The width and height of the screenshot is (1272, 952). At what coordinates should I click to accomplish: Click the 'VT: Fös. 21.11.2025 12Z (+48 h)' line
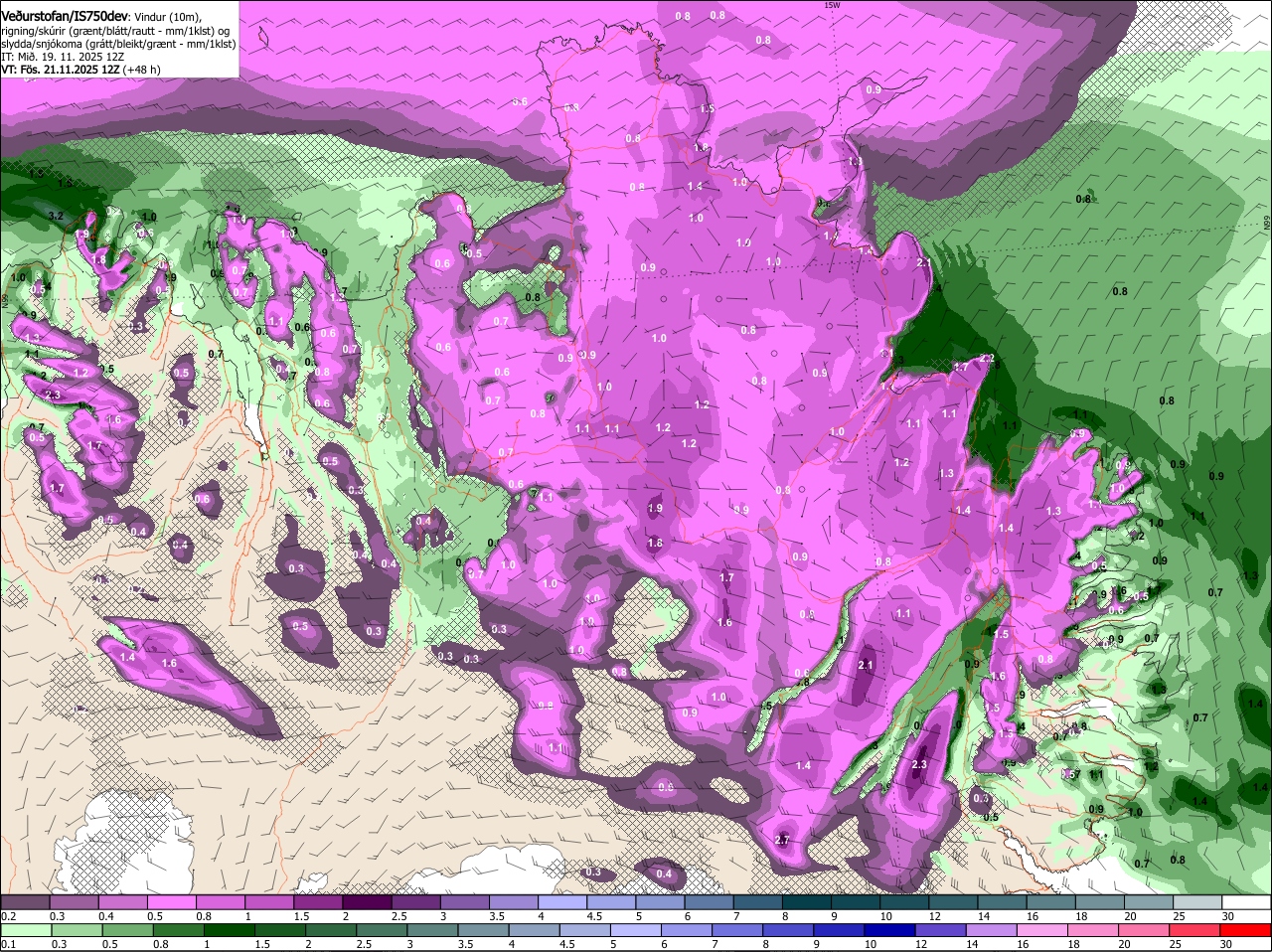(x=80, y=70)
